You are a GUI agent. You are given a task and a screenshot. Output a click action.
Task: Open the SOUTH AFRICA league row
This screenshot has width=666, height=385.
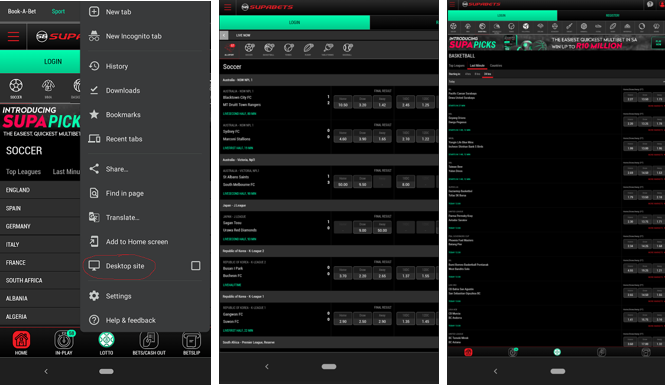point(40,280)
